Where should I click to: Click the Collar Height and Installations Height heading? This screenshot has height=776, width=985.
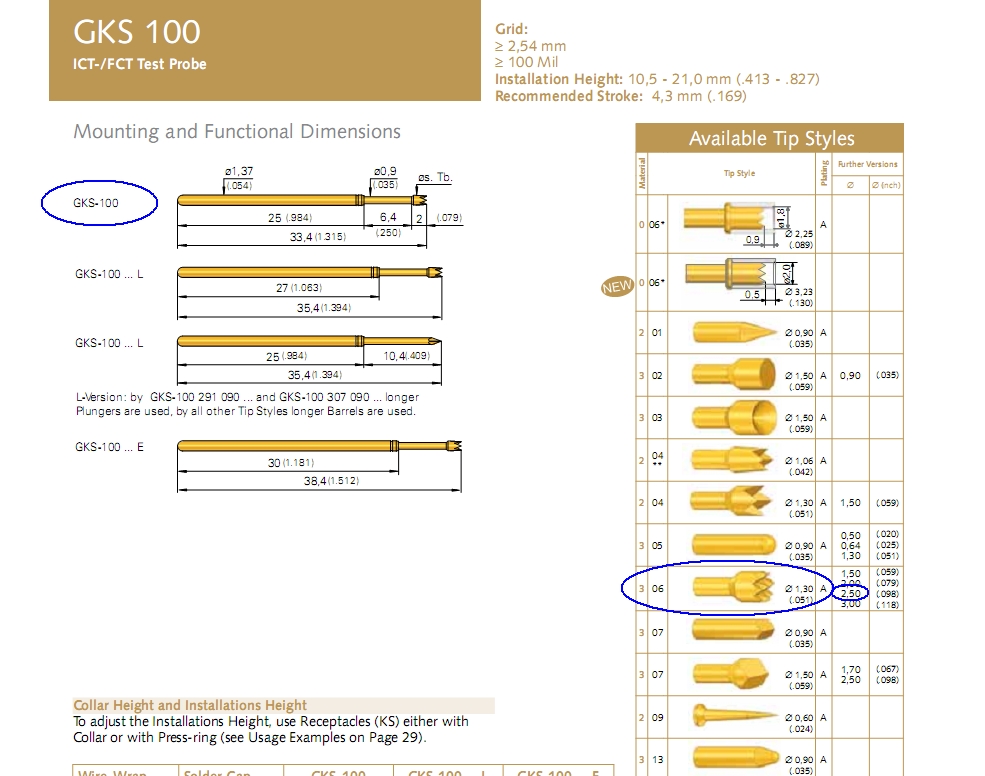[190, 705]
